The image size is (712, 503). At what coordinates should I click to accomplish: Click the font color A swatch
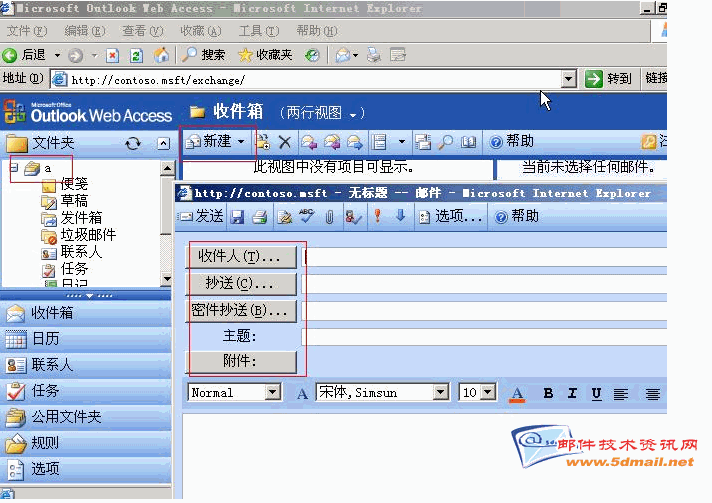(517, 393)
